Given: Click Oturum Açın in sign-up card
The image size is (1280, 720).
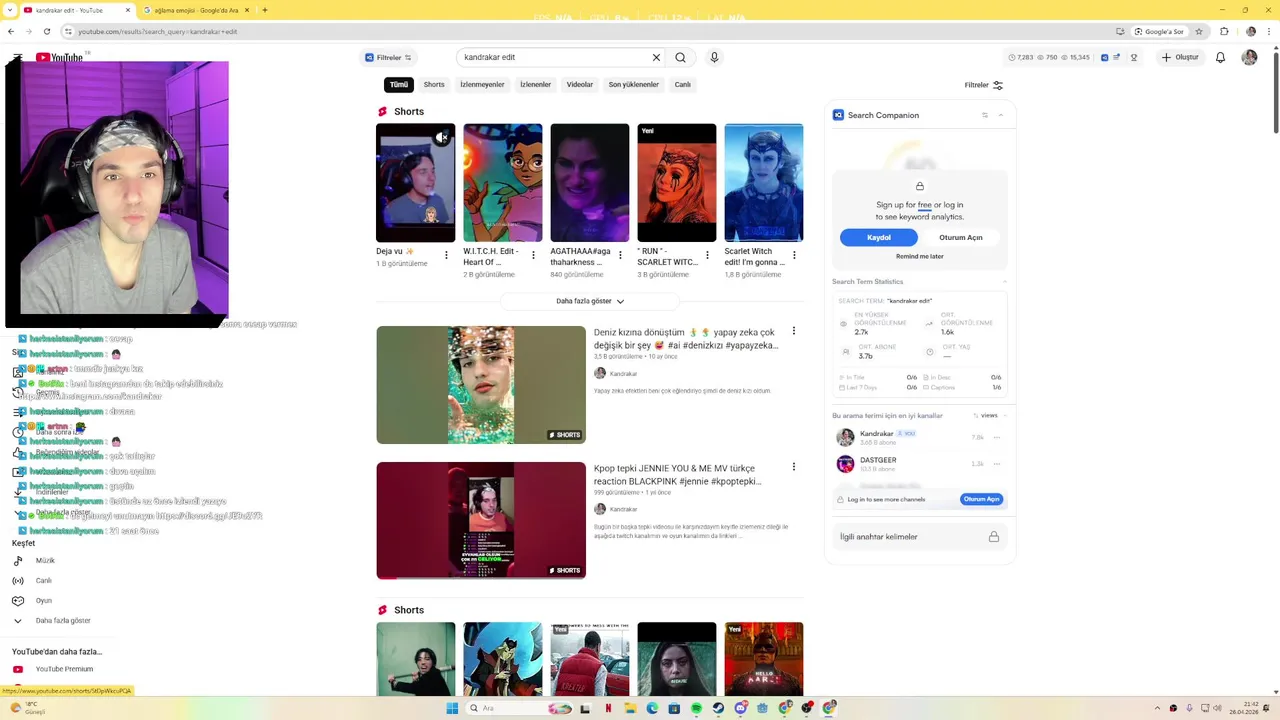Looking at the screenshot, I should coord(961,238).
